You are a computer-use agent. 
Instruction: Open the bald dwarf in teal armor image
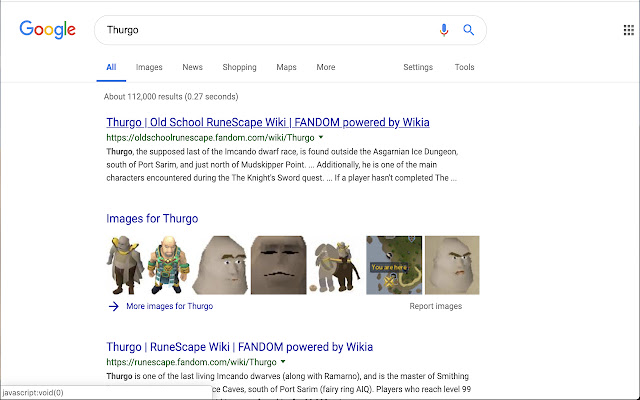click(x=168, y=265)
